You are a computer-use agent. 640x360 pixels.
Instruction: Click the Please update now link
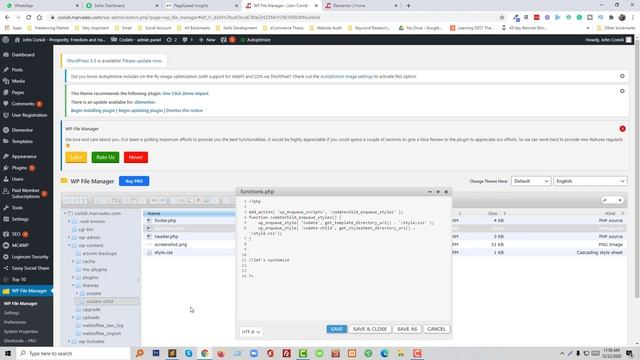142,61
